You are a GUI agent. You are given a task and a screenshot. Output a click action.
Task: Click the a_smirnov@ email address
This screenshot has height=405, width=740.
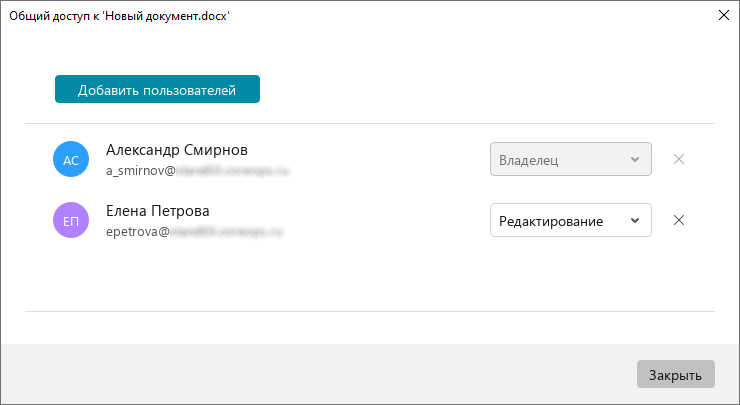coord(197,170)
